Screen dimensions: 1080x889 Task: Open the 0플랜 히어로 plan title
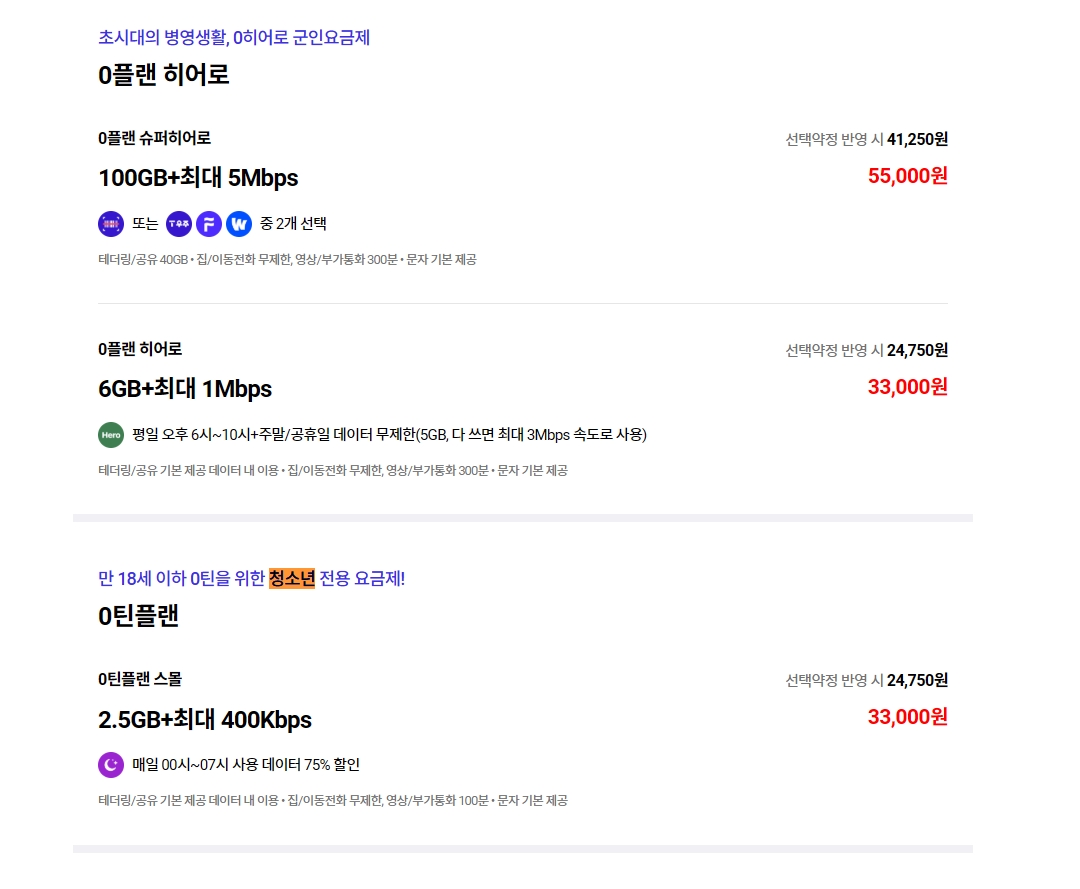140,349
